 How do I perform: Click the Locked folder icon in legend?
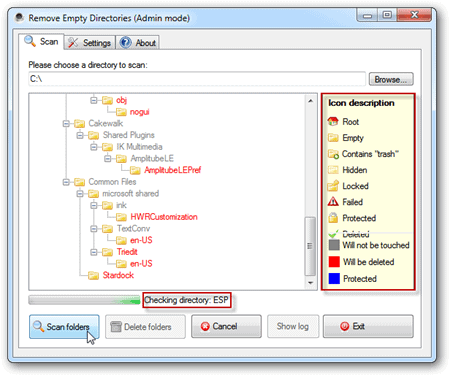(333, 186)
